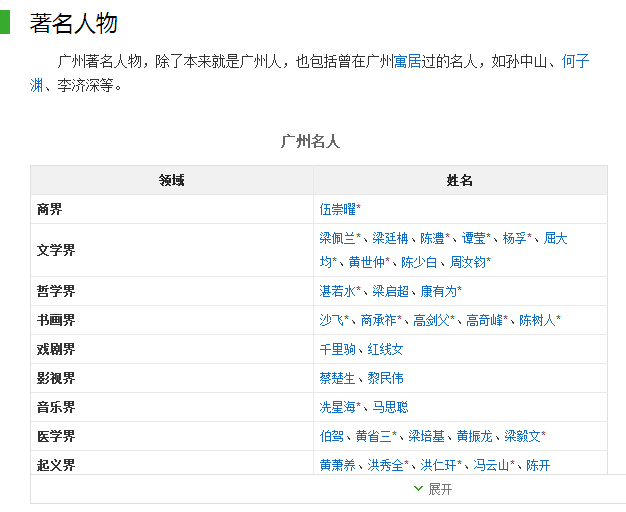Open the 洪秀全 link in 起义界
Viewport: 626px width, 512px height.
[x=385, y=465]
